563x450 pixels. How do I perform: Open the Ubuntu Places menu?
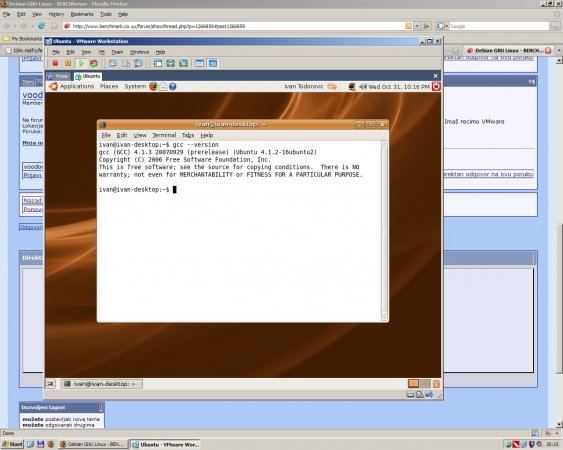point(109,86)
